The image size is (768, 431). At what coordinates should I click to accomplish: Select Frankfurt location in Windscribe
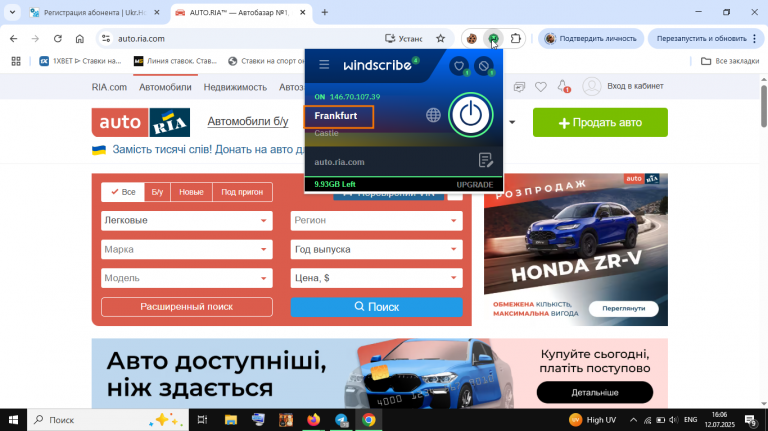(338, 117)
